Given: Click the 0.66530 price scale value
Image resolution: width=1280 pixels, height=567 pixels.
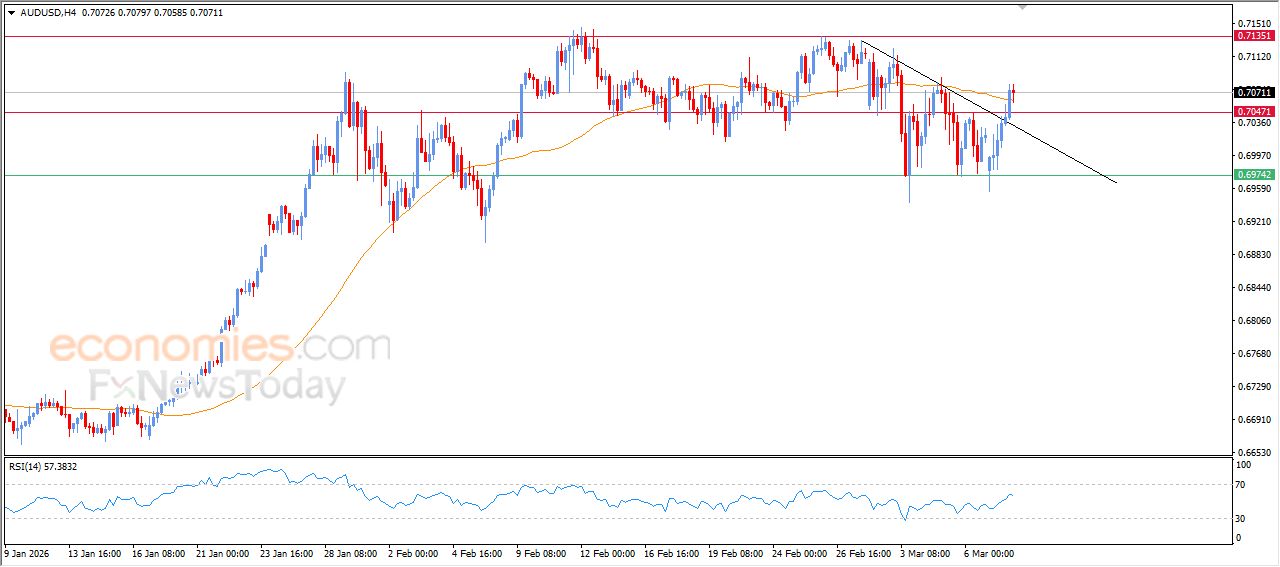Looking at the screenshot, I should (1256, 452).
